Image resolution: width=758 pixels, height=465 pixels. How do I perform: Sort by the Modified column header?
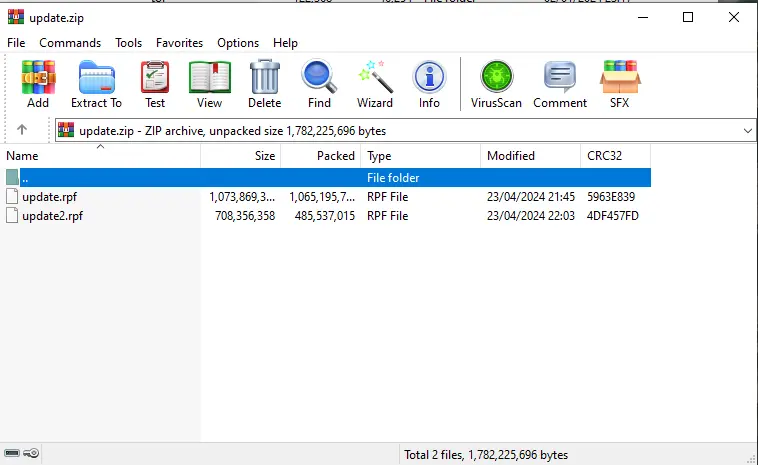click(531, 156)
